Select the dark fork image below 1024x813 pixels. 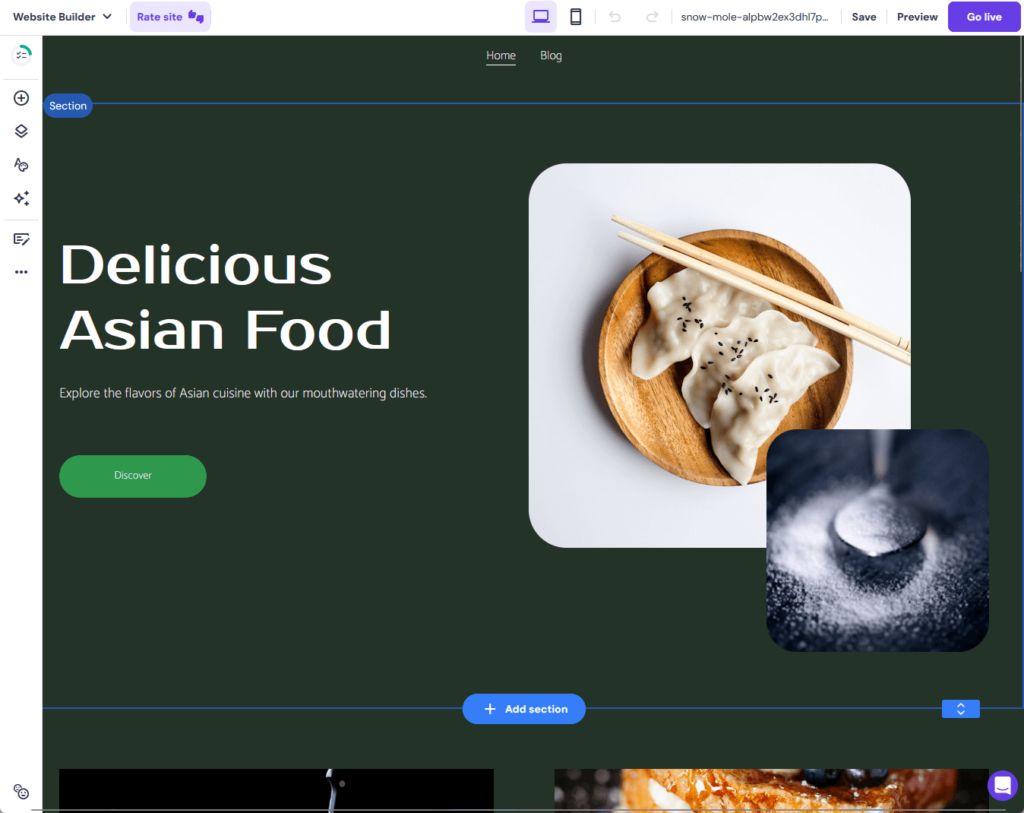(276, 790)
